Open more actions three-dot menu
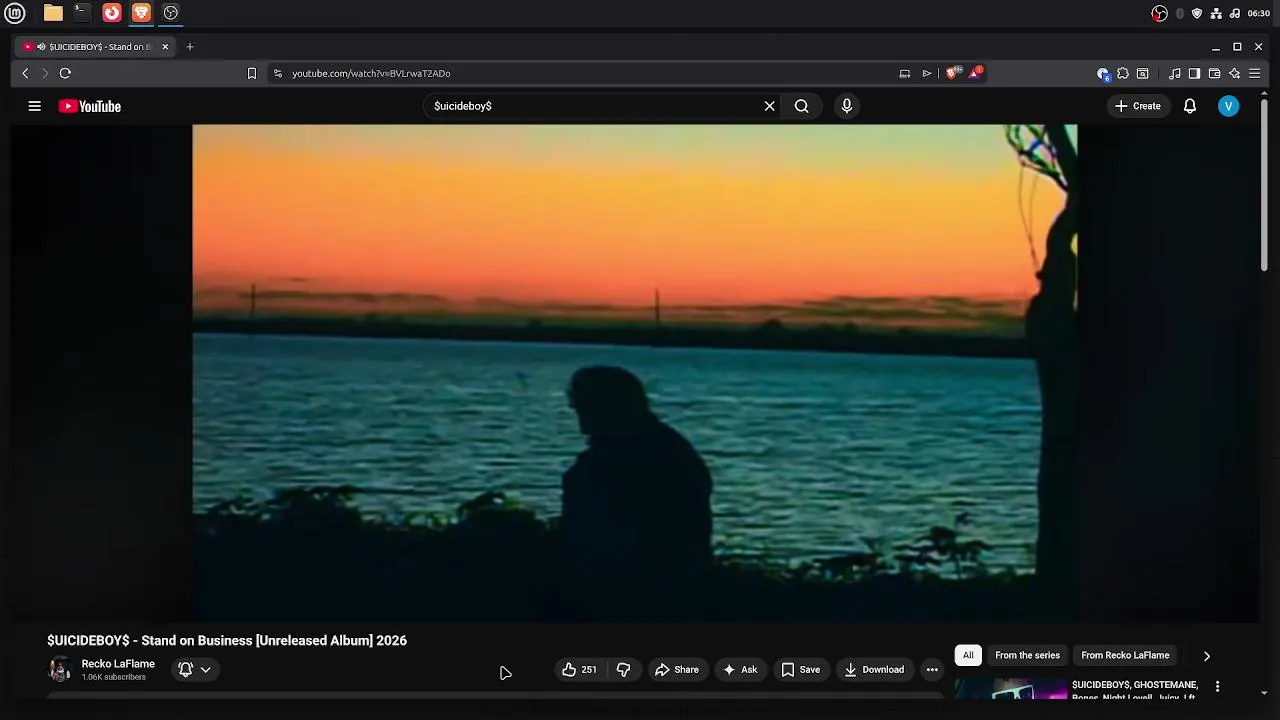 coord(932,670)
